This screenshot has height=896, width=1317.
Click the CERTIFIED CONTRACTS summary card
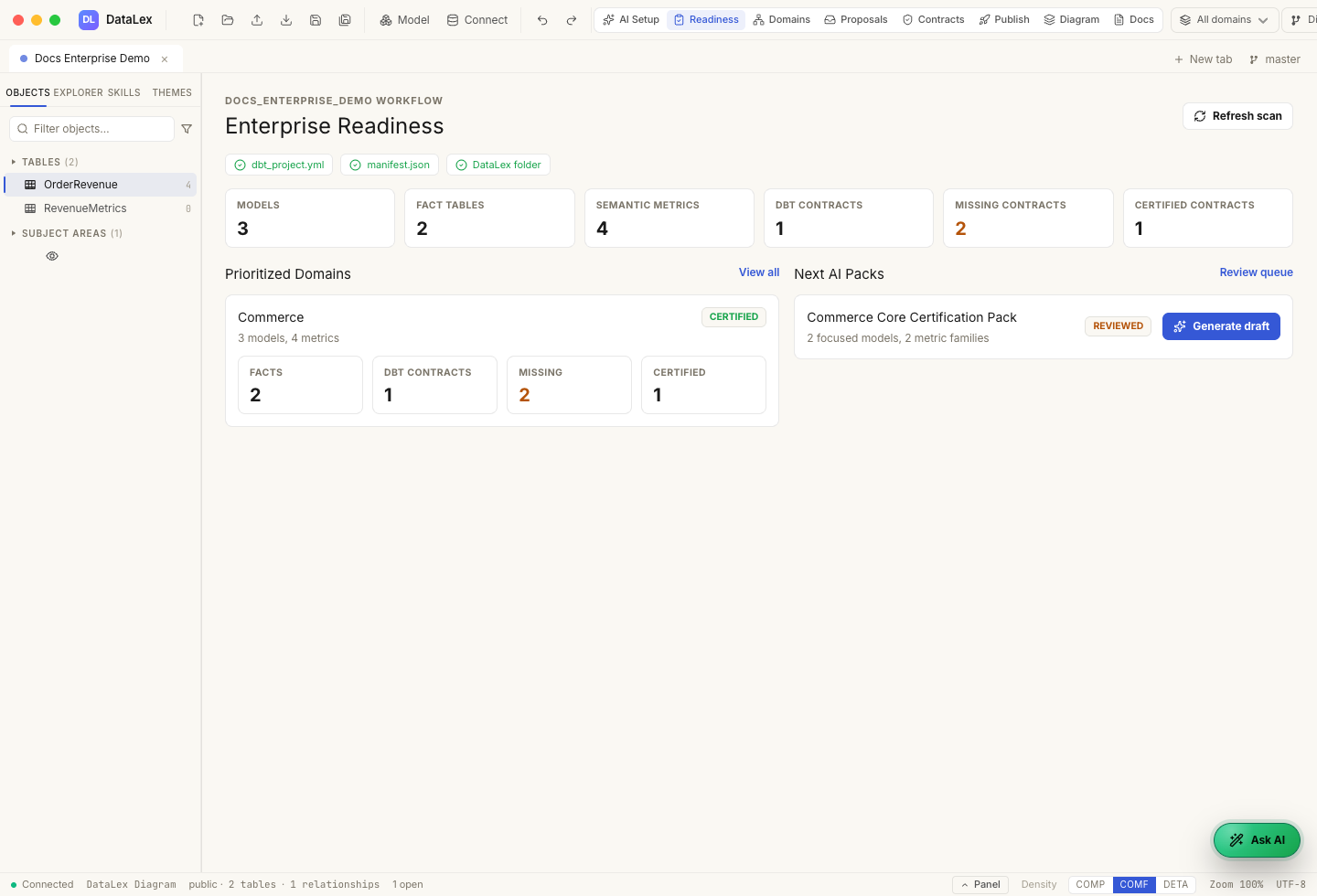[1208, 218]
